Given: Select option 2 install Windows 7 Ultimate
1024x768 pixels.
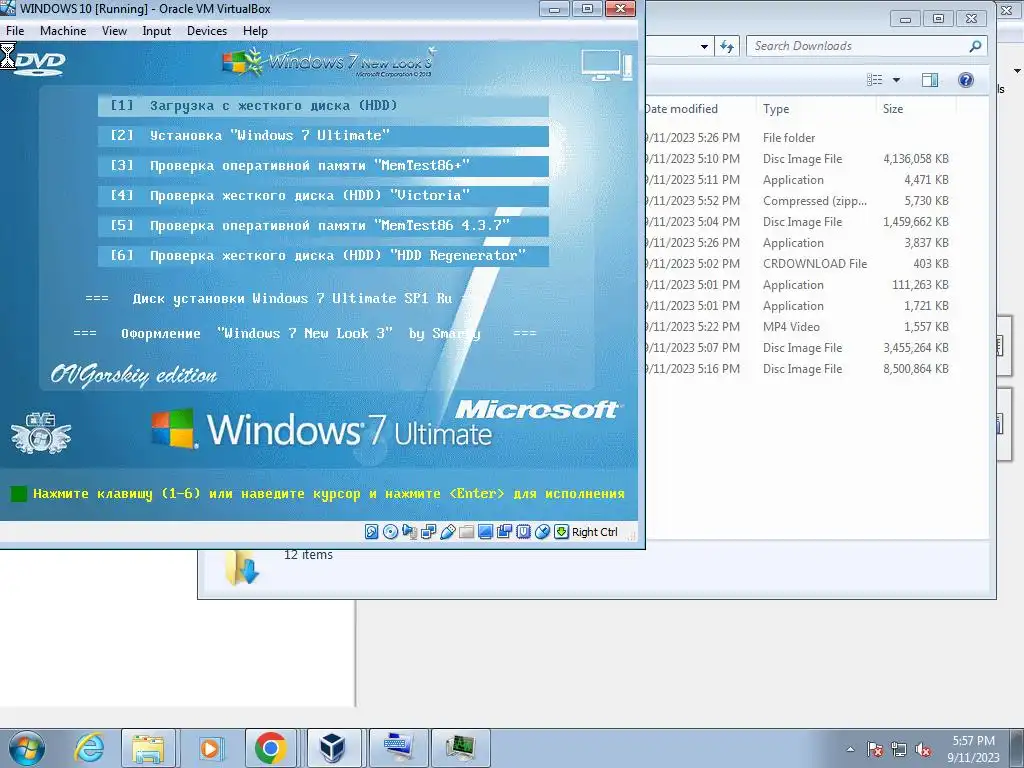Looking at the screenshot, I should click(323, 136).
